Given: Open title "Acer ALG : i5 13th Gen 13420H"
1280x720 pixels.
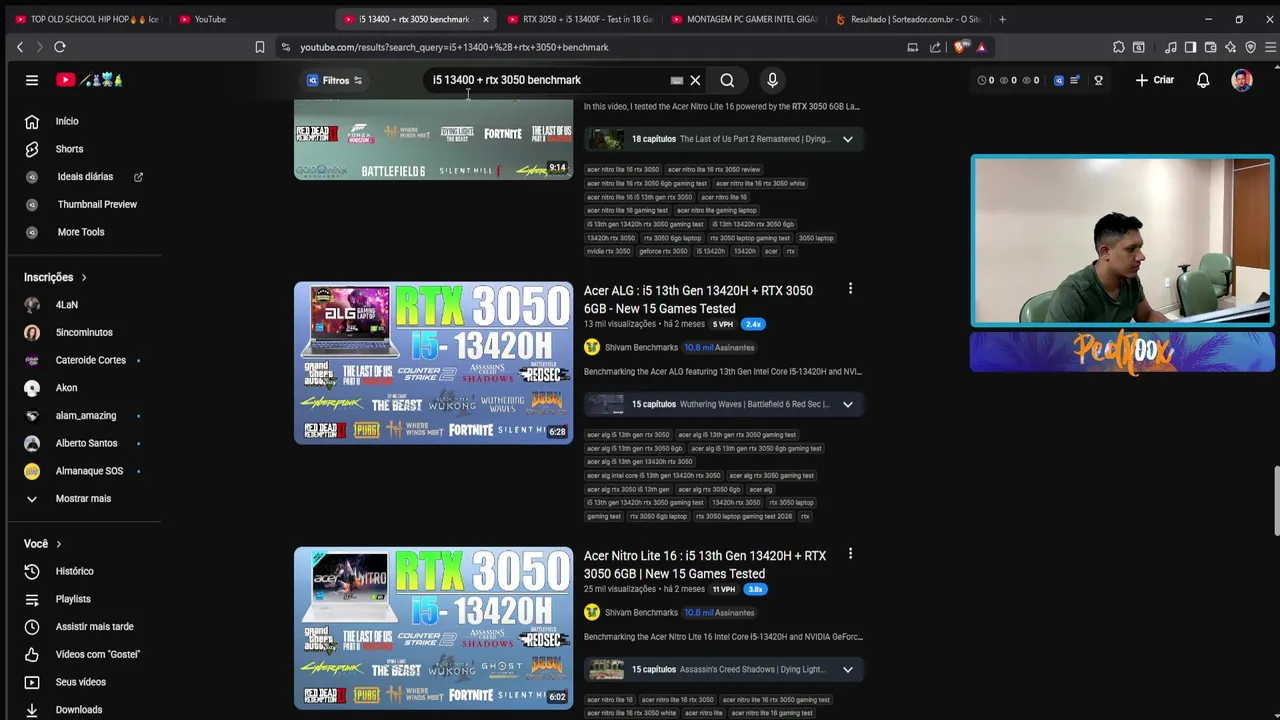Looking at the screenshot, I should pos(698,299).
